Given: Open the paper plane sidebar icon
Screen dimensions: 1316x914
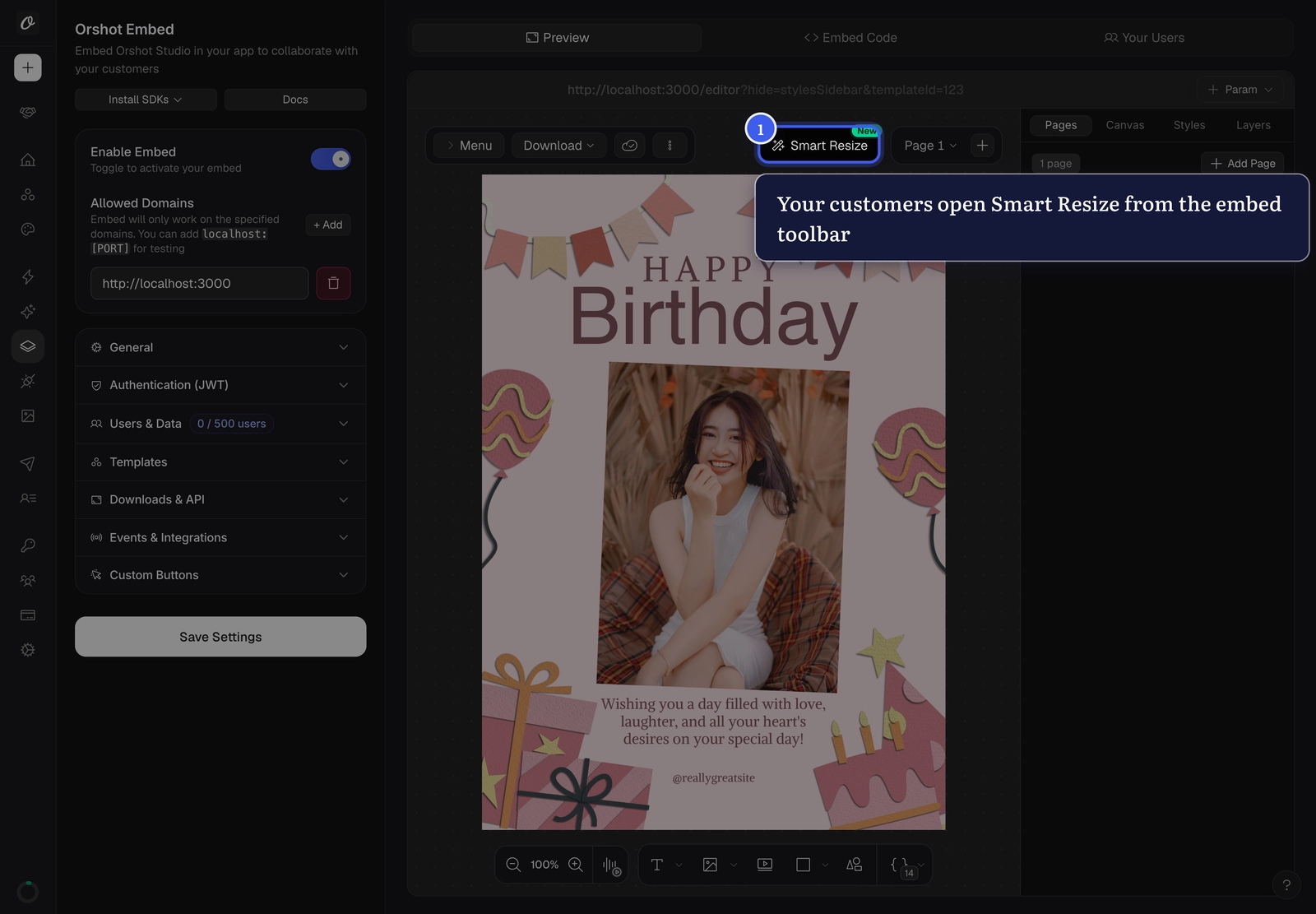Looking at the screenshot, I should point(28,463).
